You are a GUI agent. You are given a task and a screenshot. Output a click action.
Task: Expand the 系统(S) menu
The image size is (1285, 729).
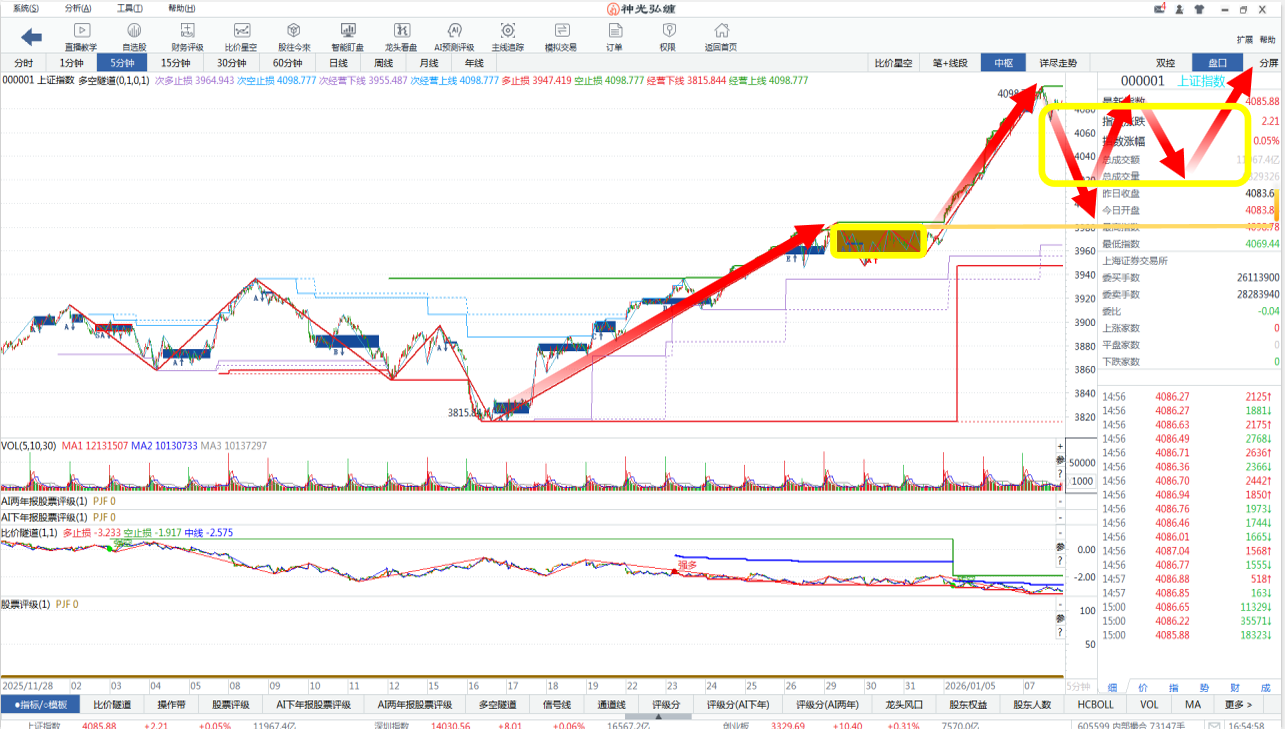[x=27, y=8]
